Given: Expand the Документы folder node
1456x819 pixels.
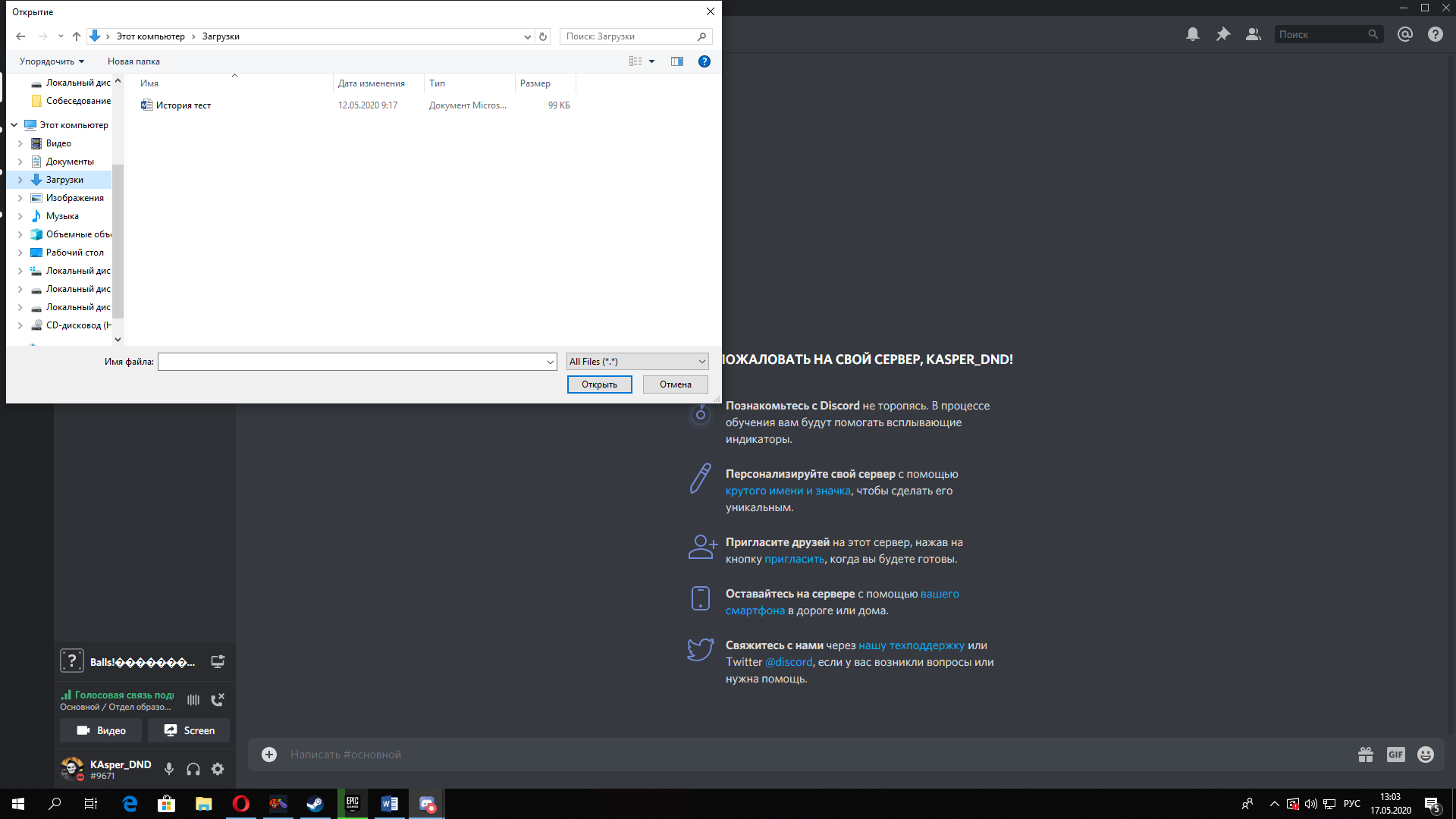Looking at the screenshot, I should (x=20, y=162).
